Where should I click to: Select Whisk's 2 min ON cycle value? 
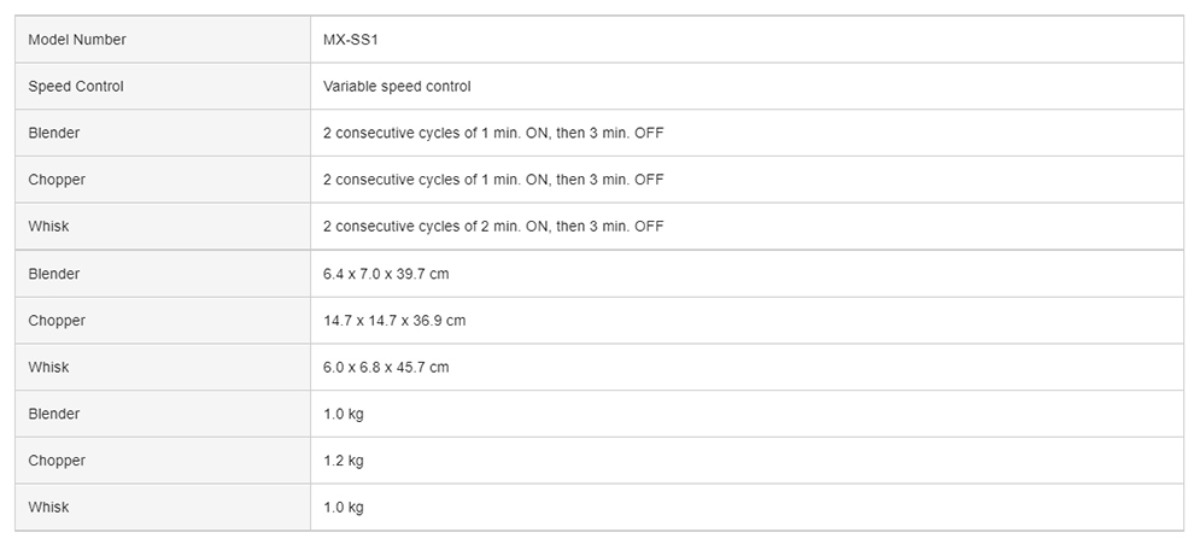(x=493, y=227)
